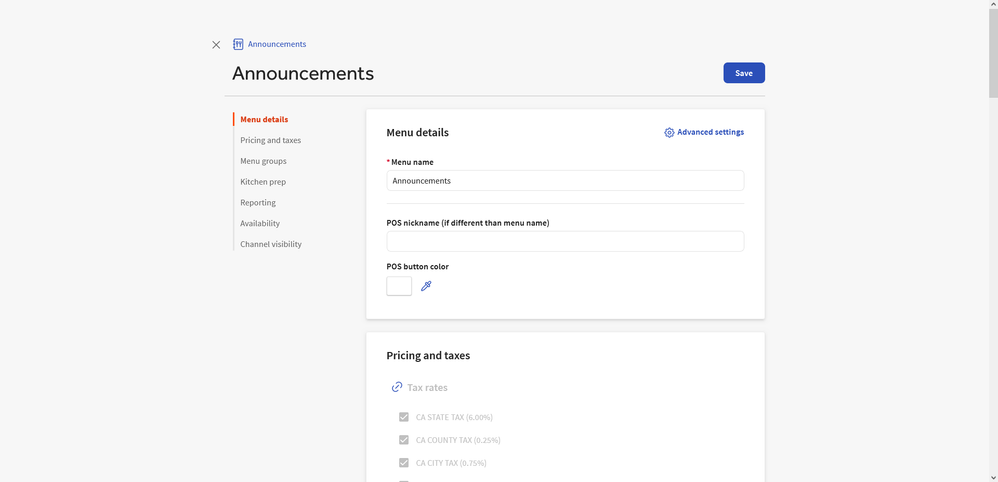Go to Pricing and taxes section
The image size is (998, 482).
click(x=270, y=141)
